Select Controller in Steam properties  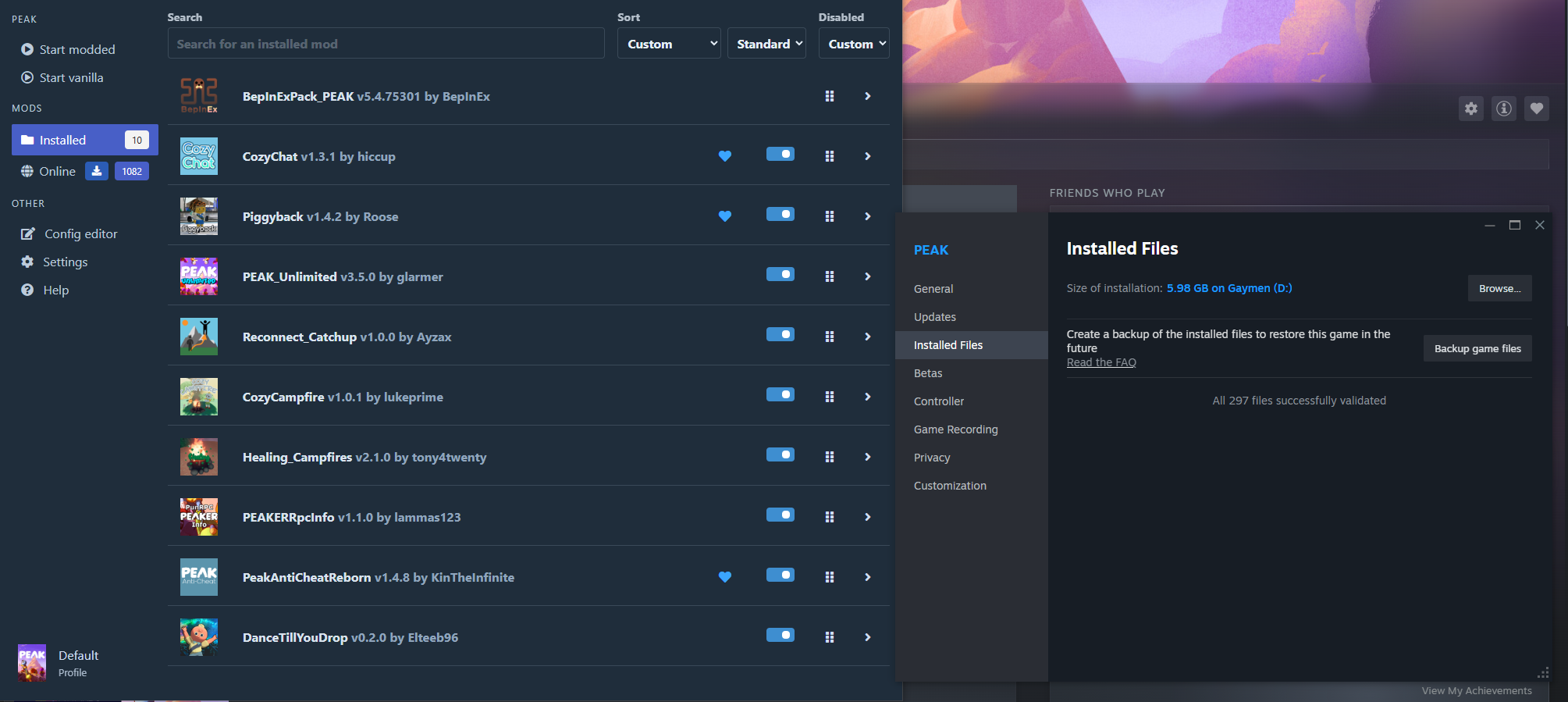939,401
